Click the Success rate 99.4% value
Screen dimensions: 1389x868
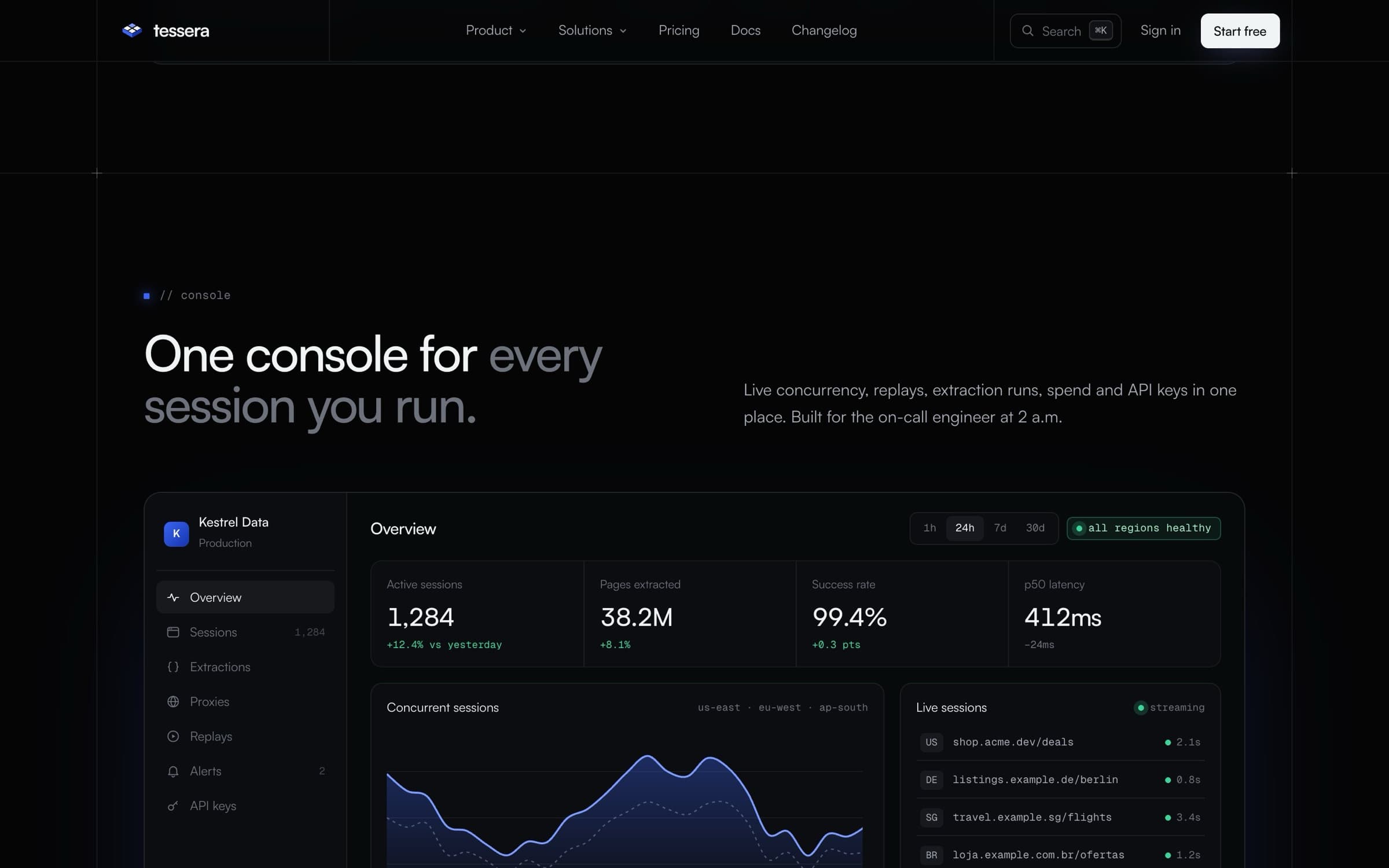tap(849, 617)
